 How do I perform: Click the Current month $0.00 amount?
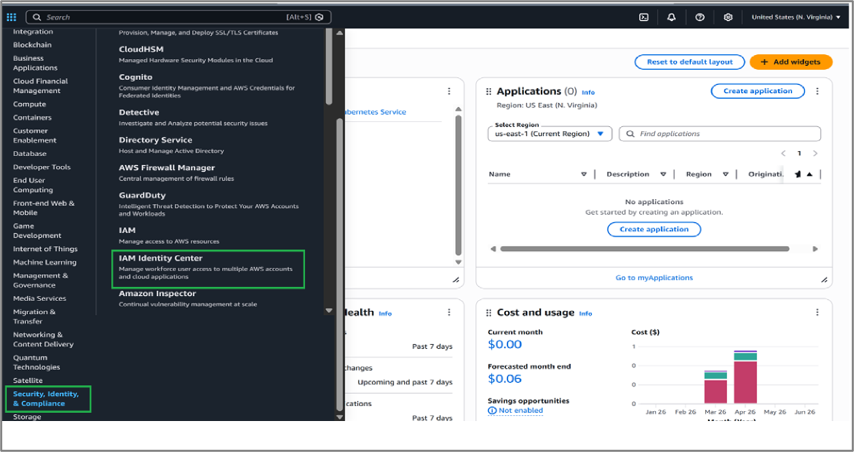pyautogui.click(x=505, y=344)
